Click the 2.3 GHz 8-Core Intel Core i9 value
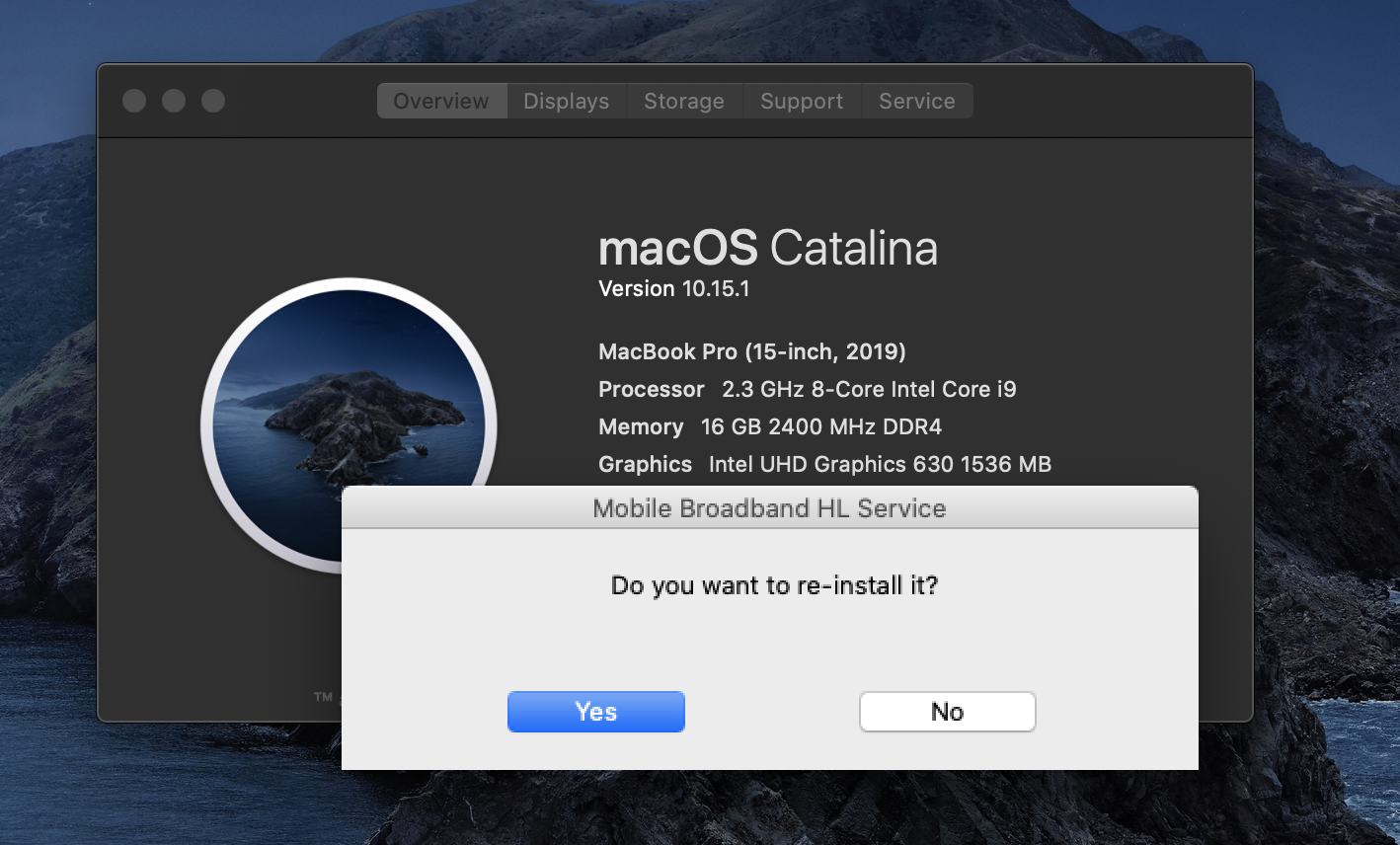Screen dimensions: 1400x845 point(869,389)
